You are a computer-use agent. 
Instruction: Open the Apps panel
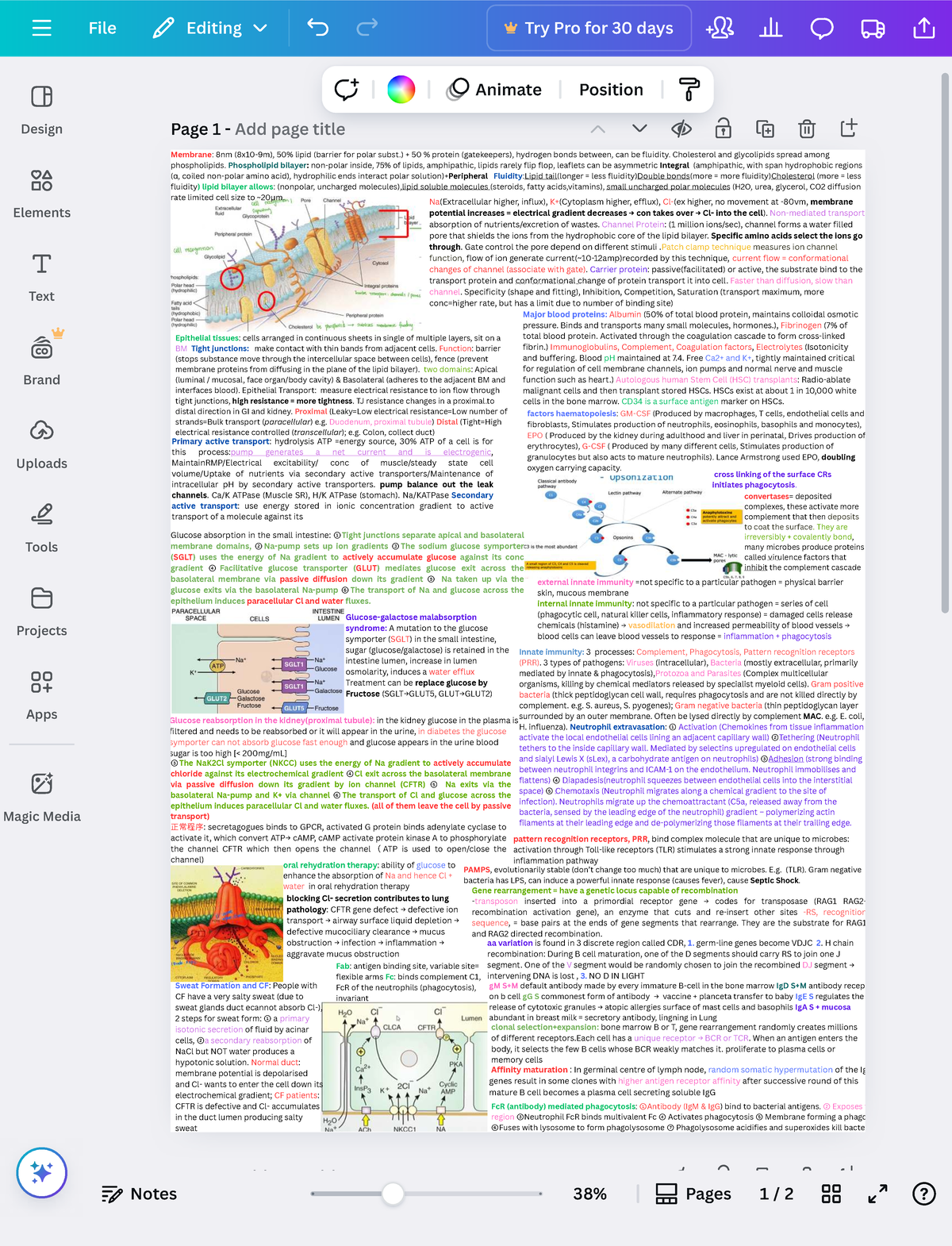[x=41, y=695]
